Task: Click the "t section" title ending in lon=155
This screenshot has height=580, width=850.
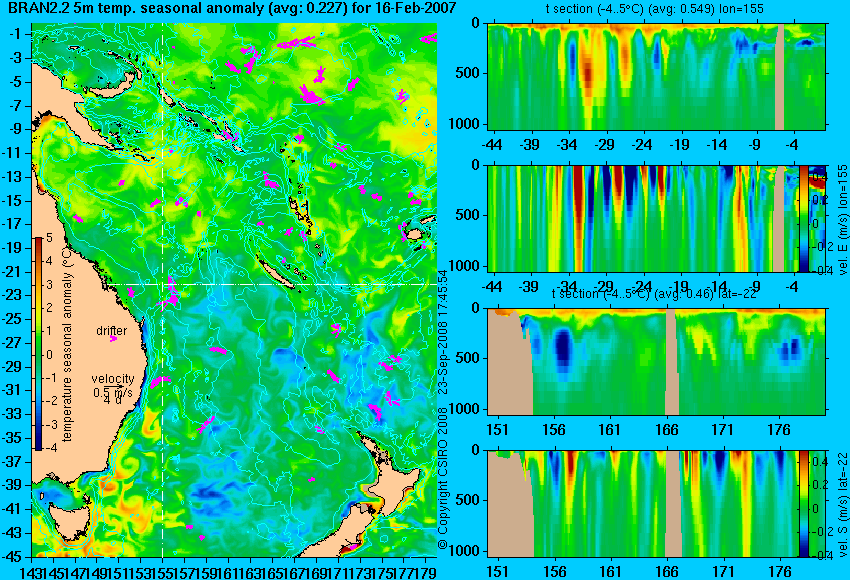Action: [x=655, y=9]
